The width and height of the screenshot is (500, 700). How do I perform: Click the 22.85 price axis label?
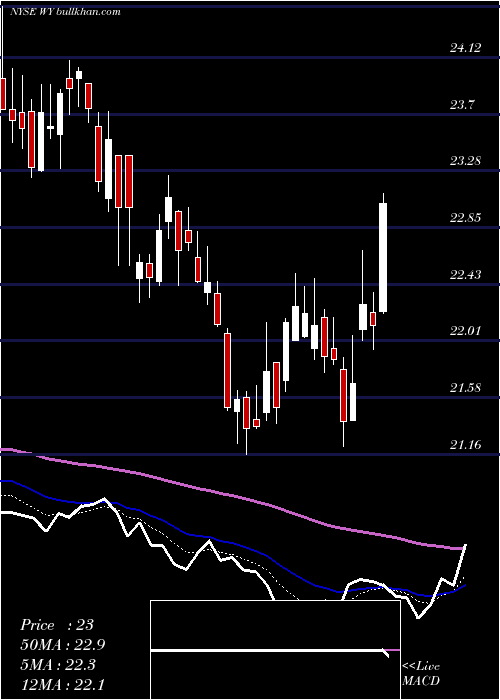pyautogui.click(x=465, y=218)
